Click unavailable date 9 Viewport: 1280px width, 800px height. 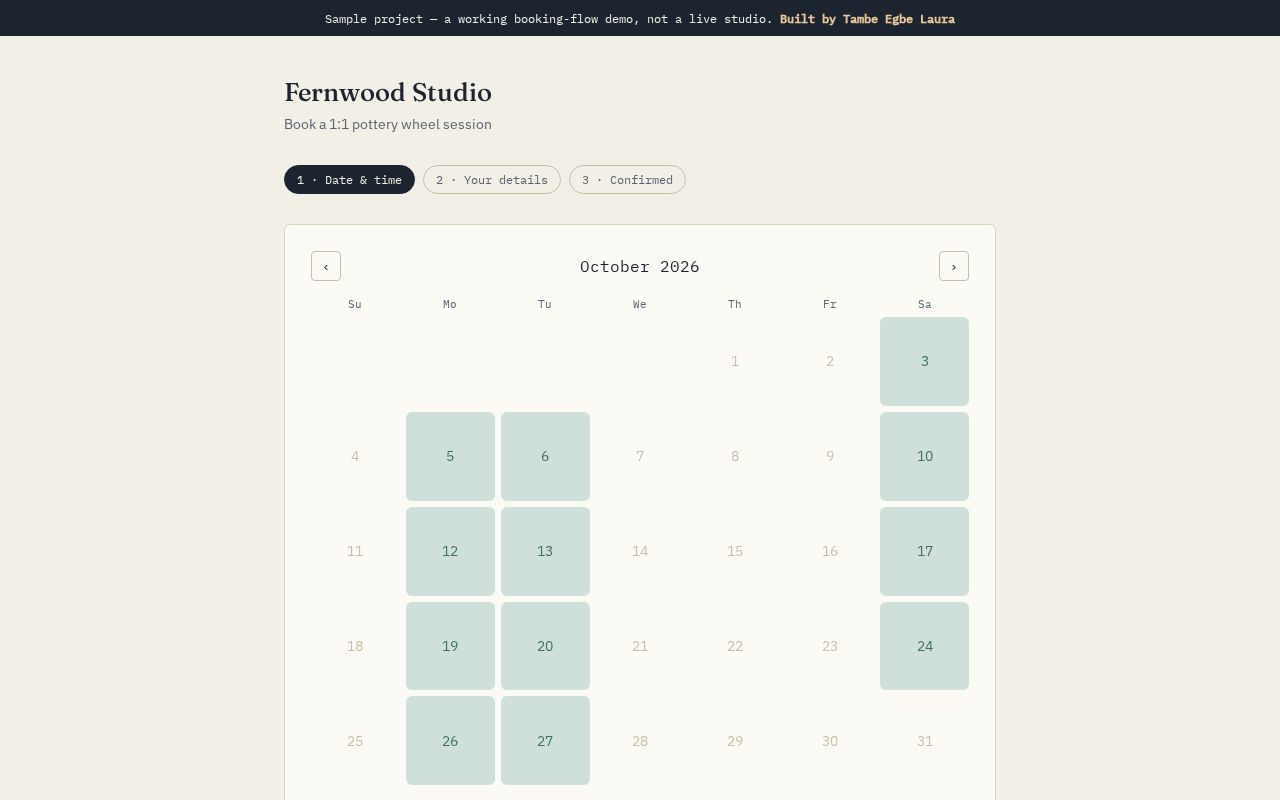(x=830, y=456)
